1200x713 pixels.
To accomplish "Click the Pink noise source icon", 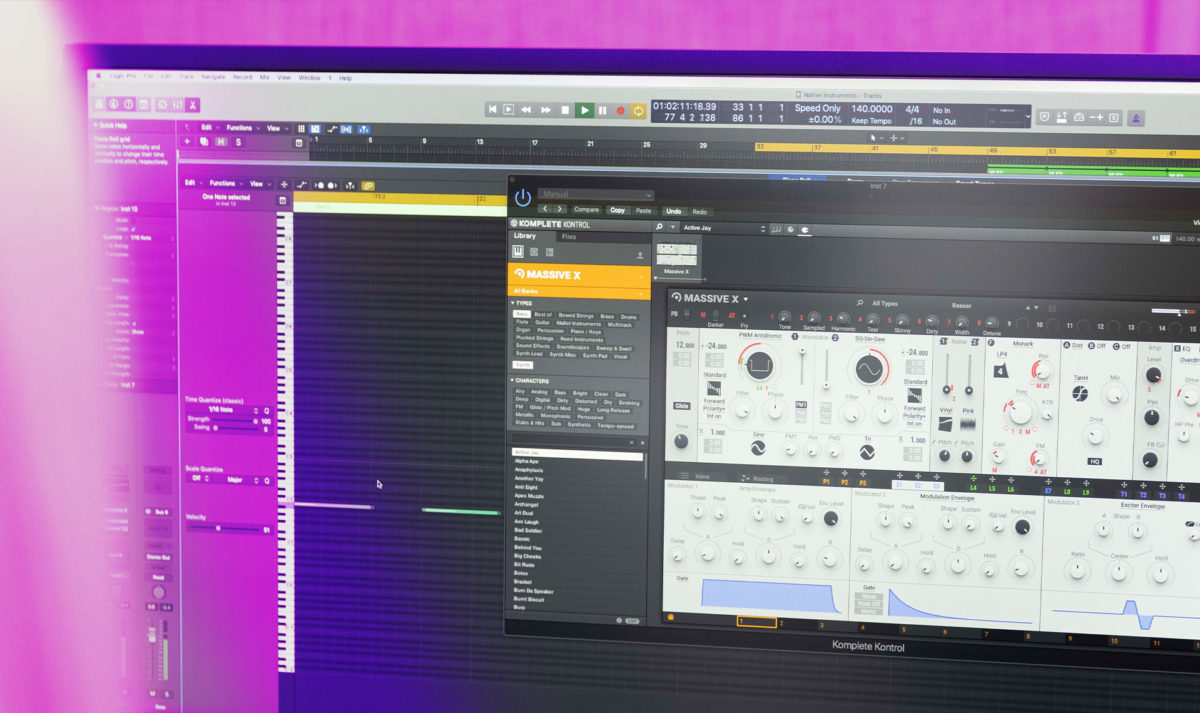I will tap(967, 424).
